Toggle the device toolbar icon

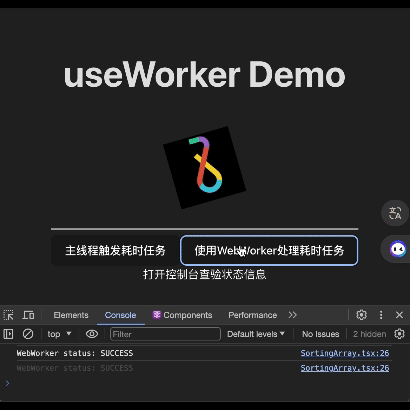click(28, 315)
